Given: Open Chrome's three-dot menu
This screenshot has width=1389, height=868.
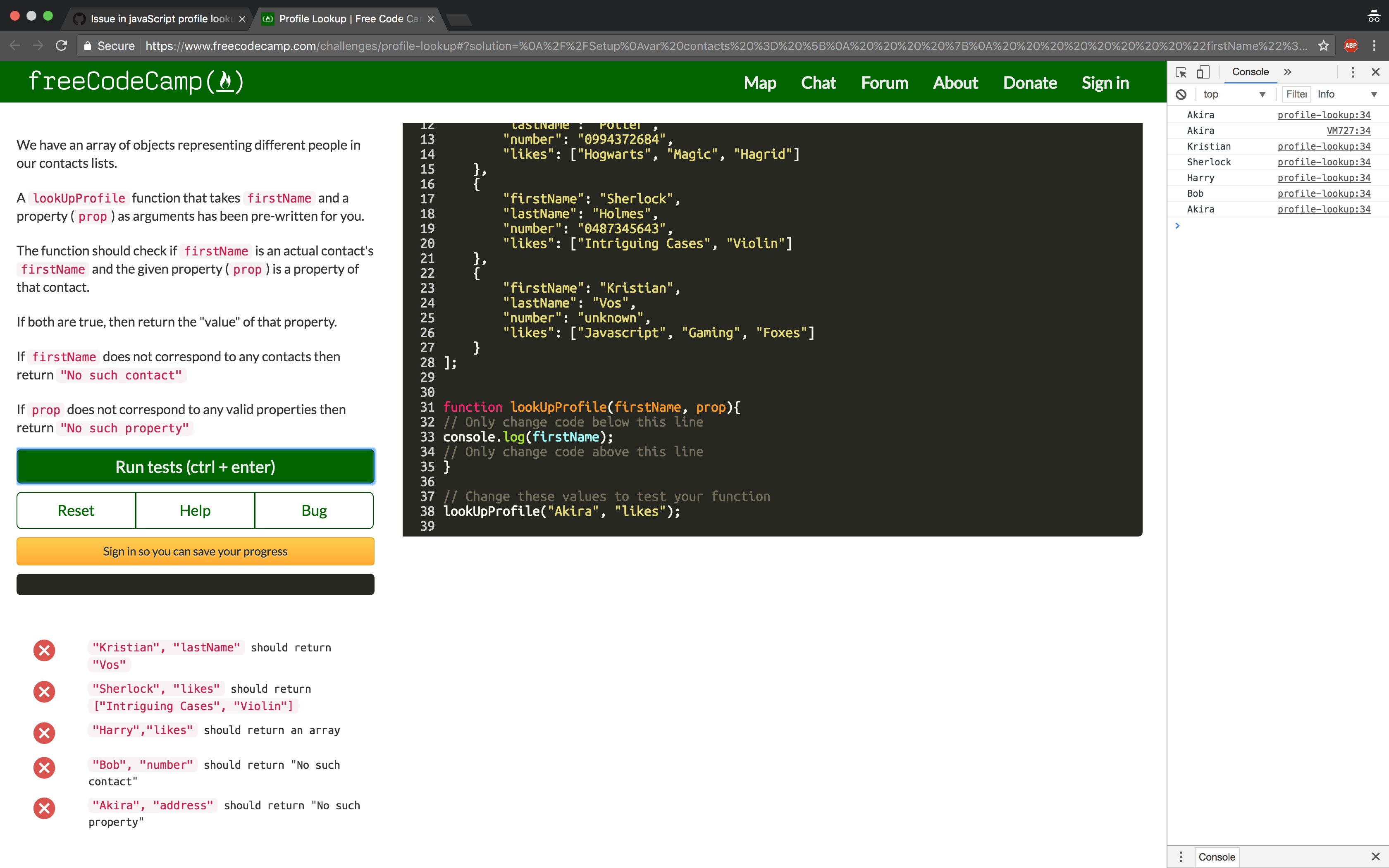Looking at the screenshot, I should [x=1375, y=45].
